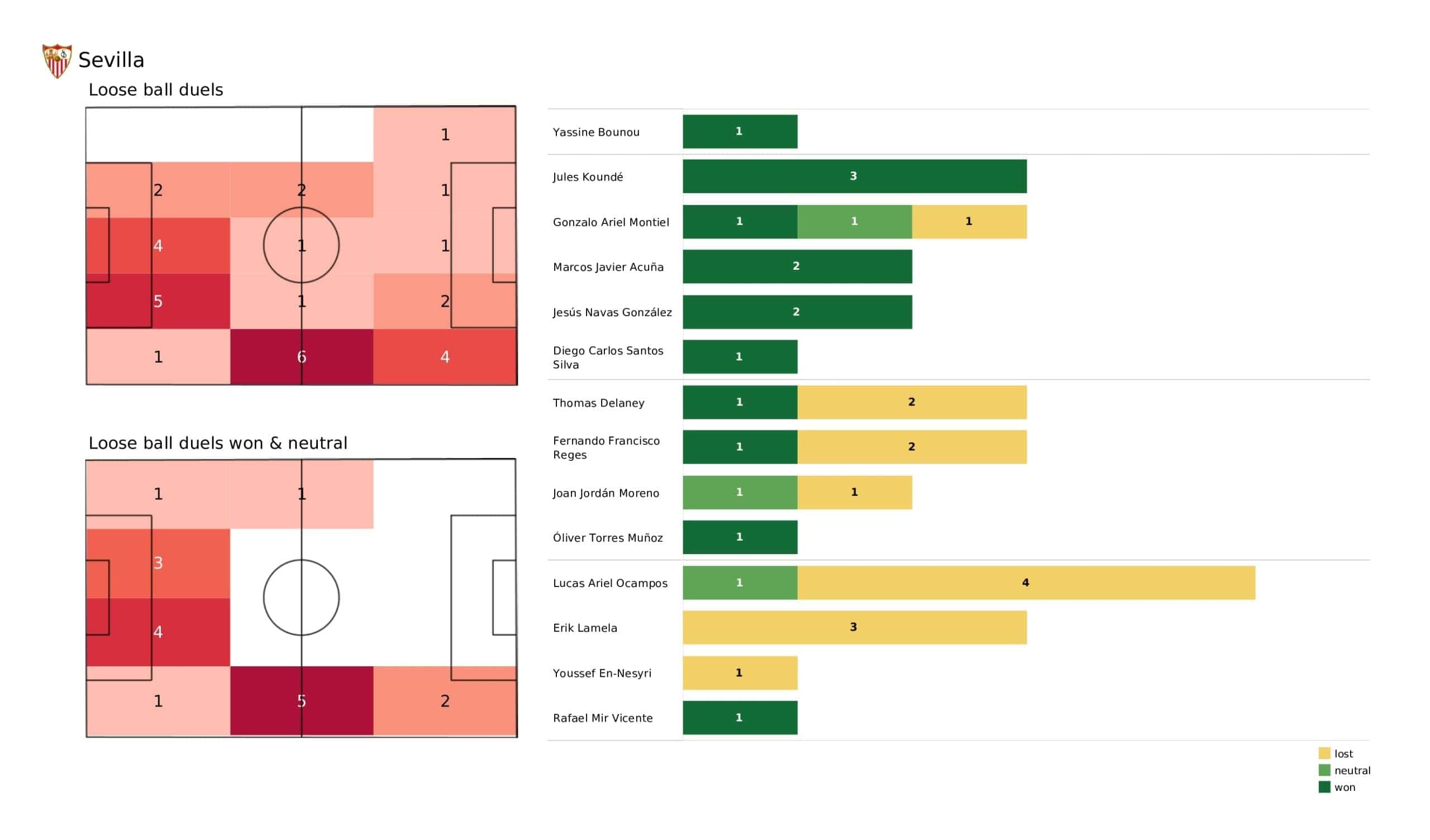Click the cell showing 5 in bottom pitch
This screenshot has height=840, width=1430.
point(301,701)
